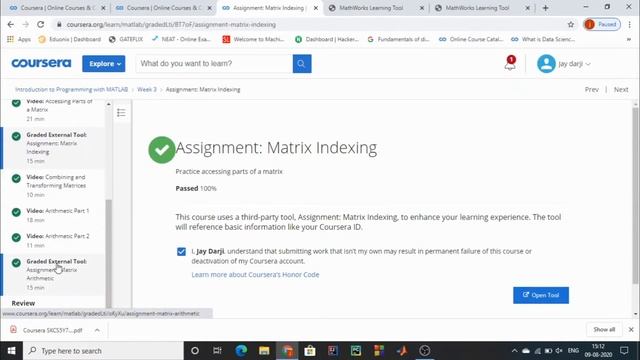
Task: Click checkmark icon beside Arithmetic Part 1
Action: 16,212
